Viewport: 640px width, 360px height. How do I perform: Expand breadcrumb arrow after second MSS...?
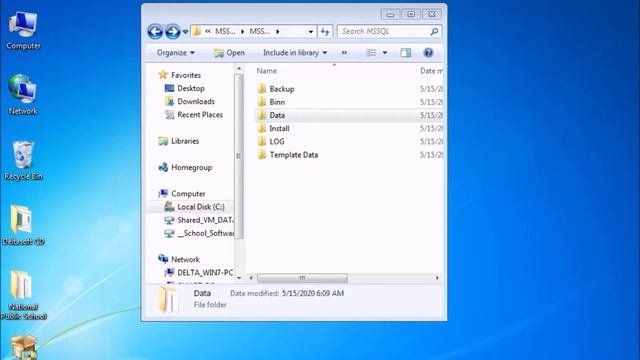tap(278, 31)
